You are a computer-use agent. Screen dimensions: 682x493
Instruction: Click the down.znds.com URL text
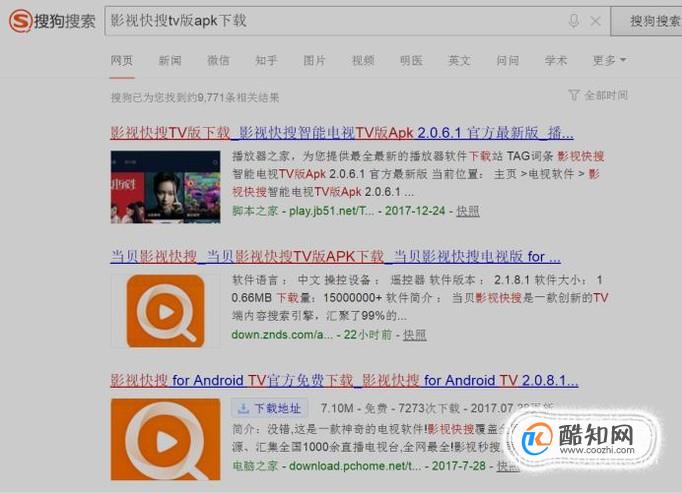click(282, 335)
